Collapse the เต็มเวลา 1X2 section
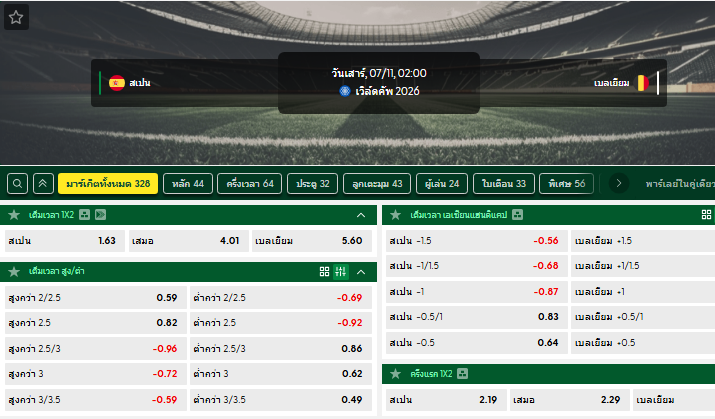This screenshot has width=715, height=419. tap(361, 215)
